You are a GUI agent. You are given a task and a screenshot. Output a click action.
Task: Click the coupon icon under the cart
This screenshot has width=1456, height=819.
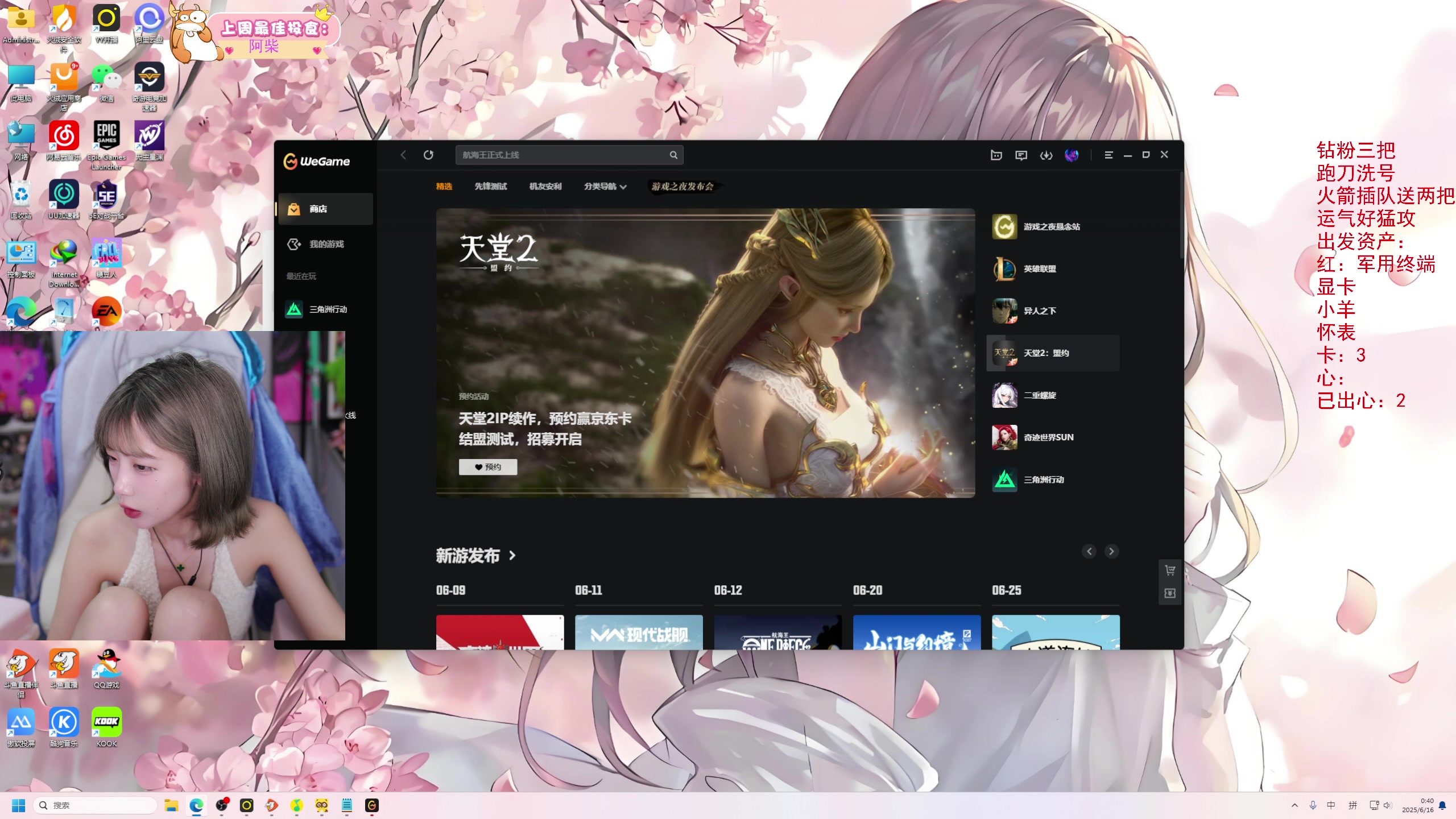tap(1170, 593)
